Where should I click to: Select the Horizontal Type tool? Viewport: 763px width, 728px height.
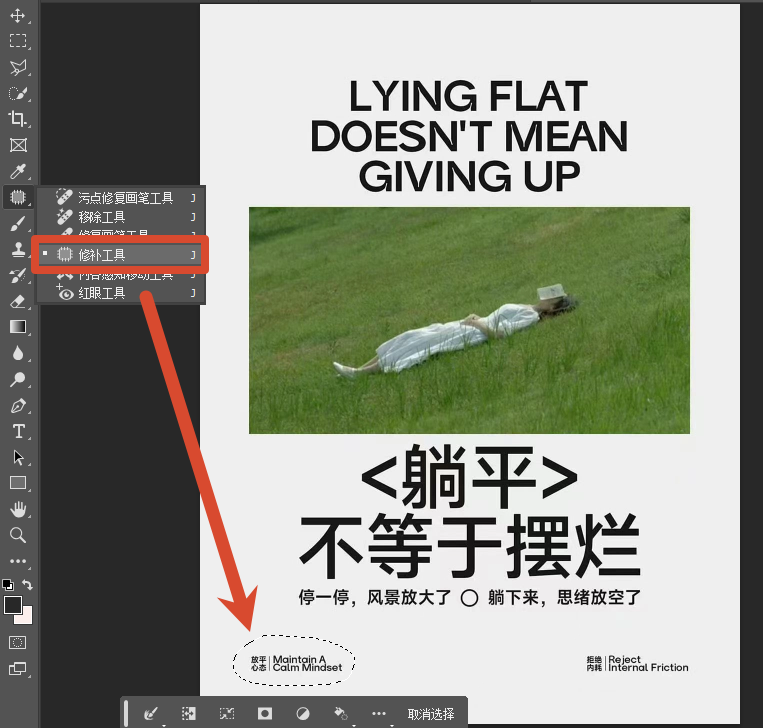[x=18, y=432]
